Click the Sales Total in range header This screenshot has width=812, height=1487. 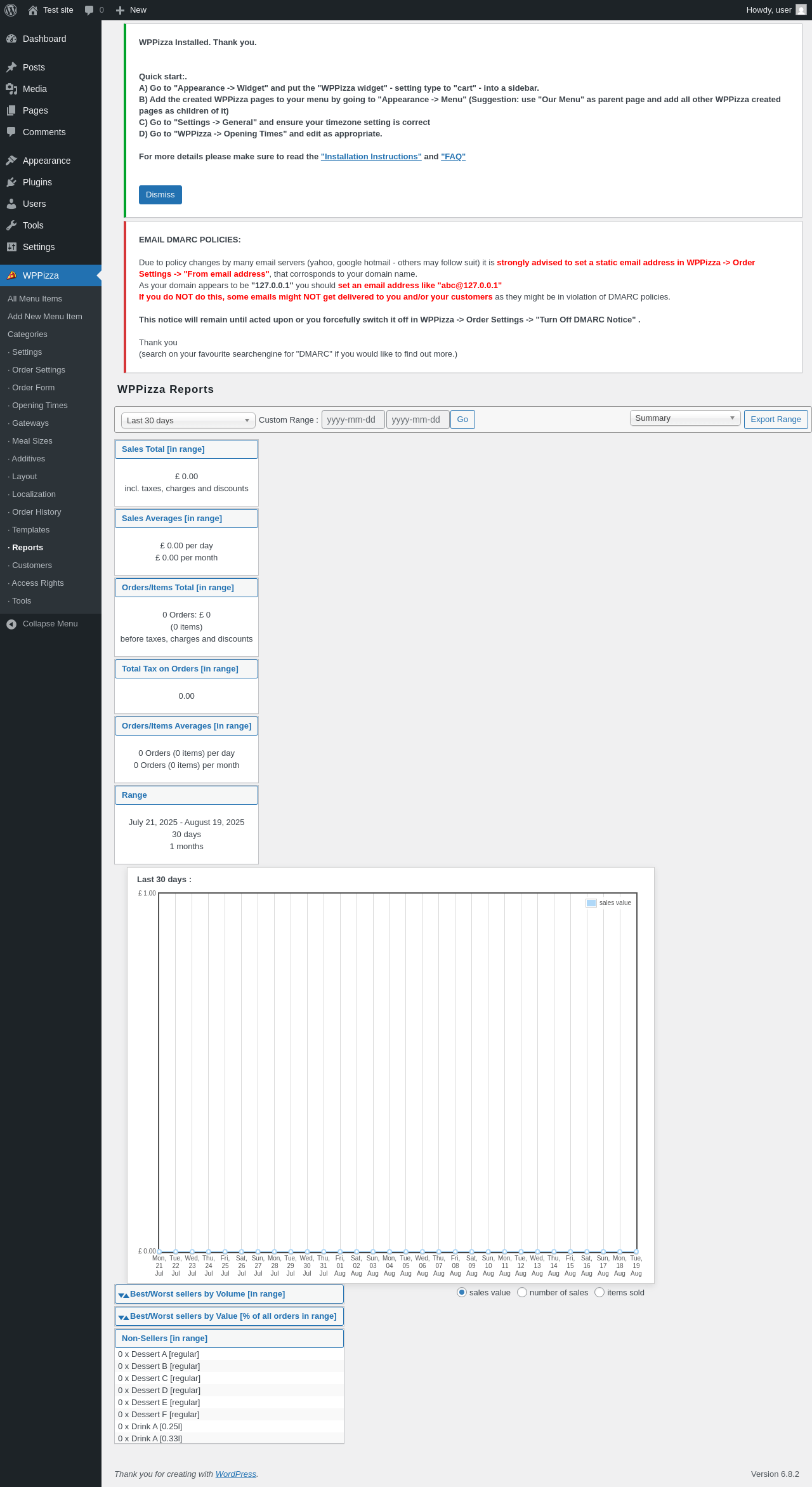[x=187, y=449]
